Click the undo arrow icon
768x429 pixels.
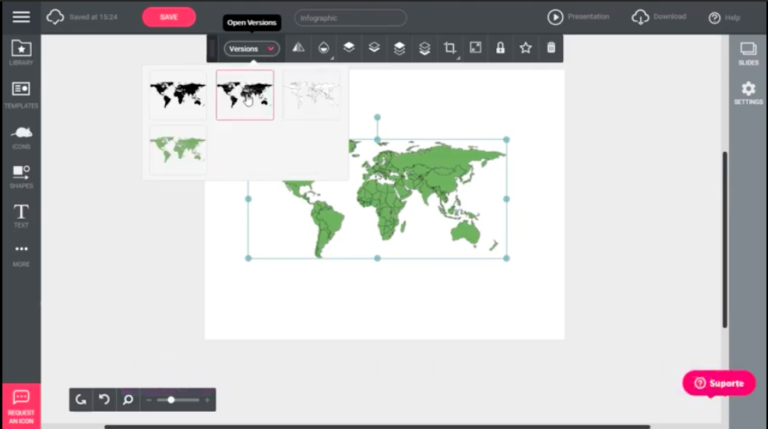pos(104,400)
